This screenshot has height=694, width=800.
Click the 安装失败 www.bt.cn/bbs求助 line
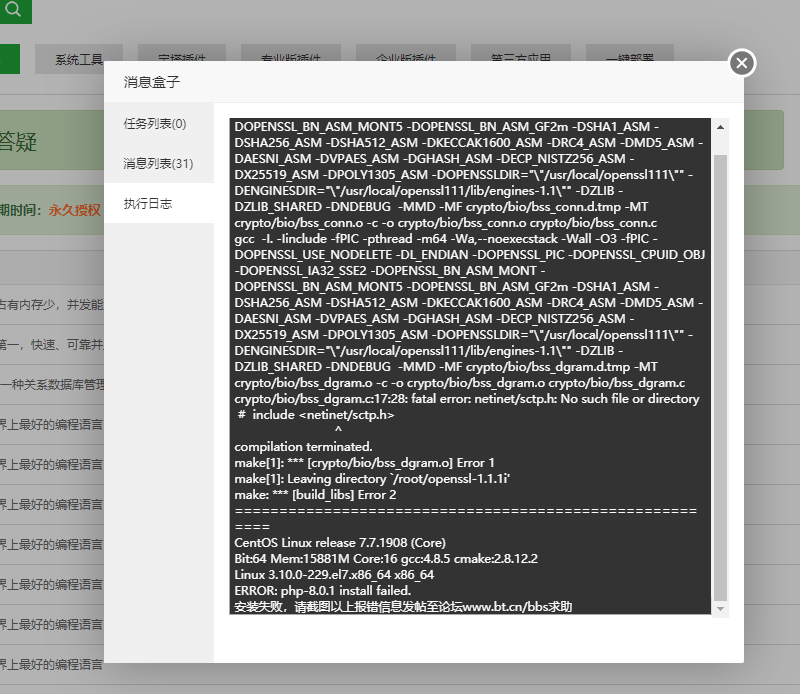click(x=403, y=607)
